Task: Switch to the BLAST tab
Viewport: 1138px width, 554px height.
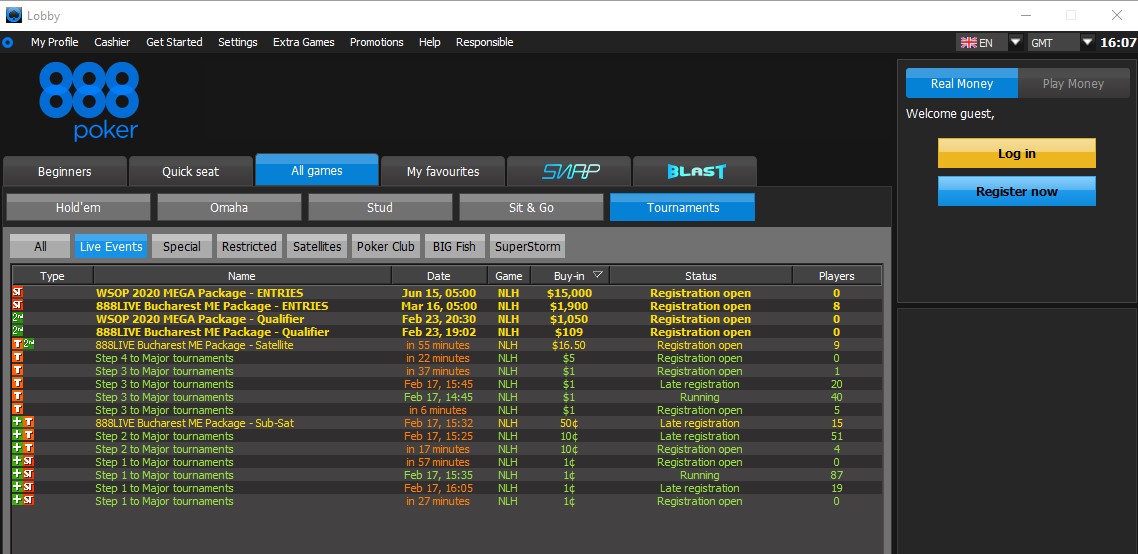Action: coord(695,171)
